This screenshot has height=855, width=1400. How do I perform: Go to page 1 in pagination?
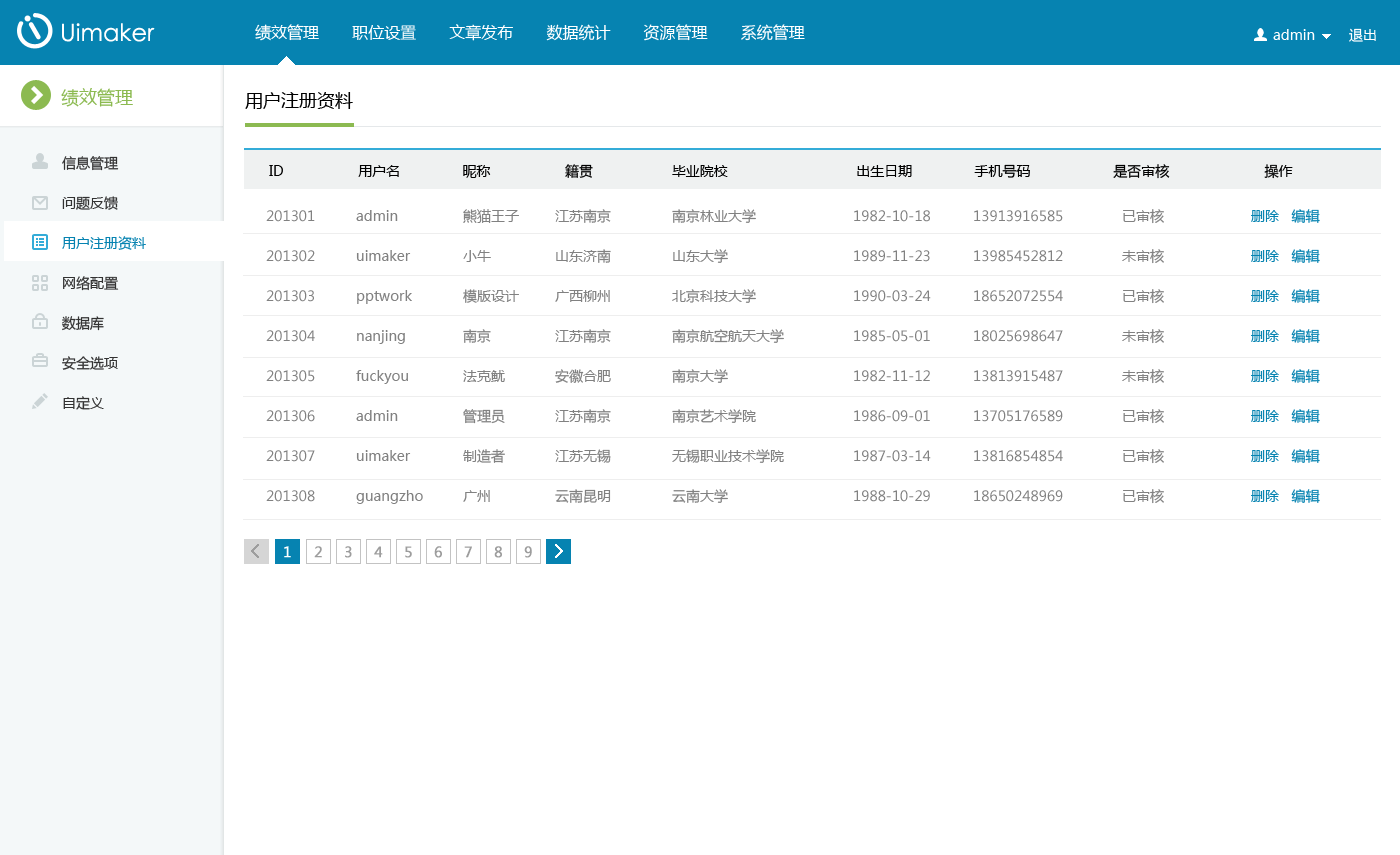[287, 551]
